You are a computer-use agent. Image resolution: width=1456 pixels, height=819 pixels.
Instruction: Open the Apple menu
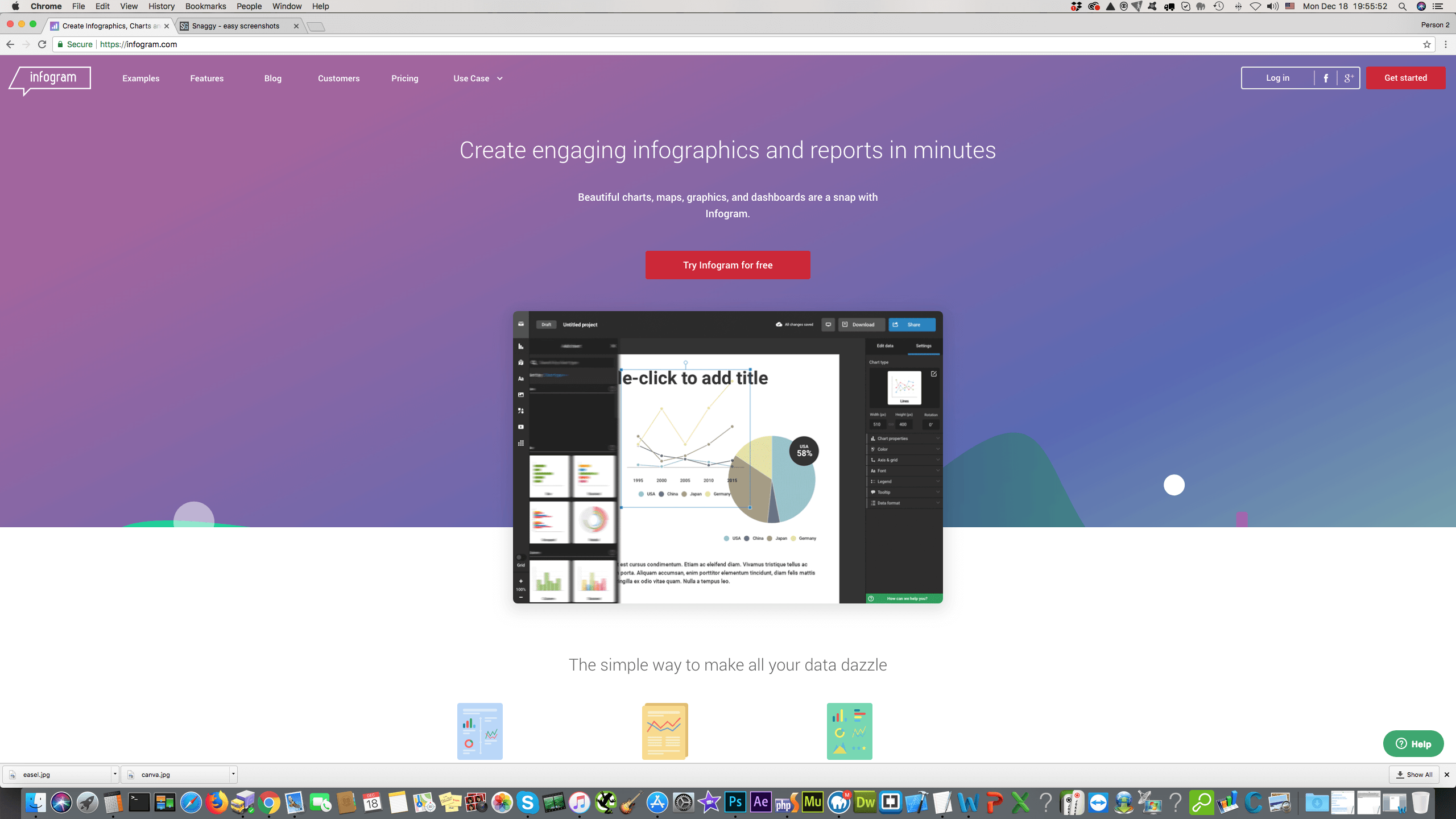[15, 6]
